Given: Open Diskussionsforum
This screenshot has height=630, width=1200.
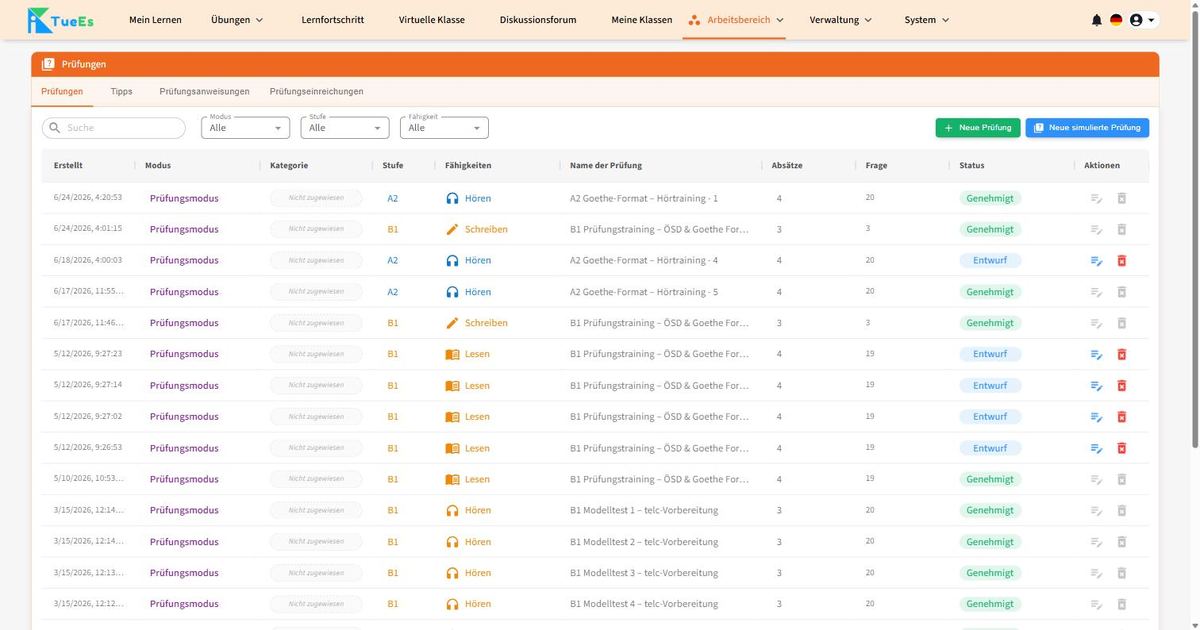Looking at the screenshot, I should (538, 20).
